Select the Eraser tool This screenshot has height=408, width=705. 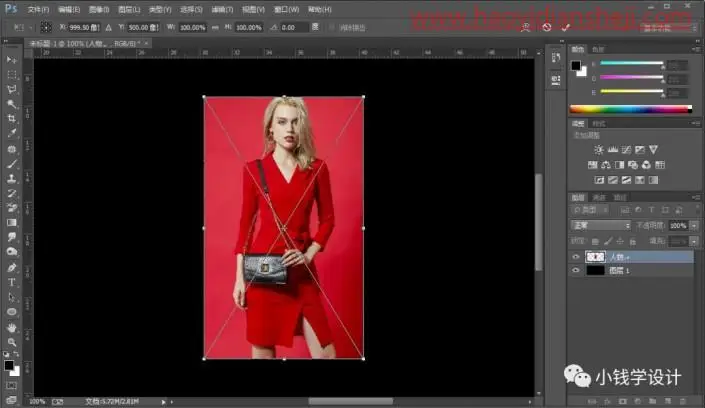point(11,208)
